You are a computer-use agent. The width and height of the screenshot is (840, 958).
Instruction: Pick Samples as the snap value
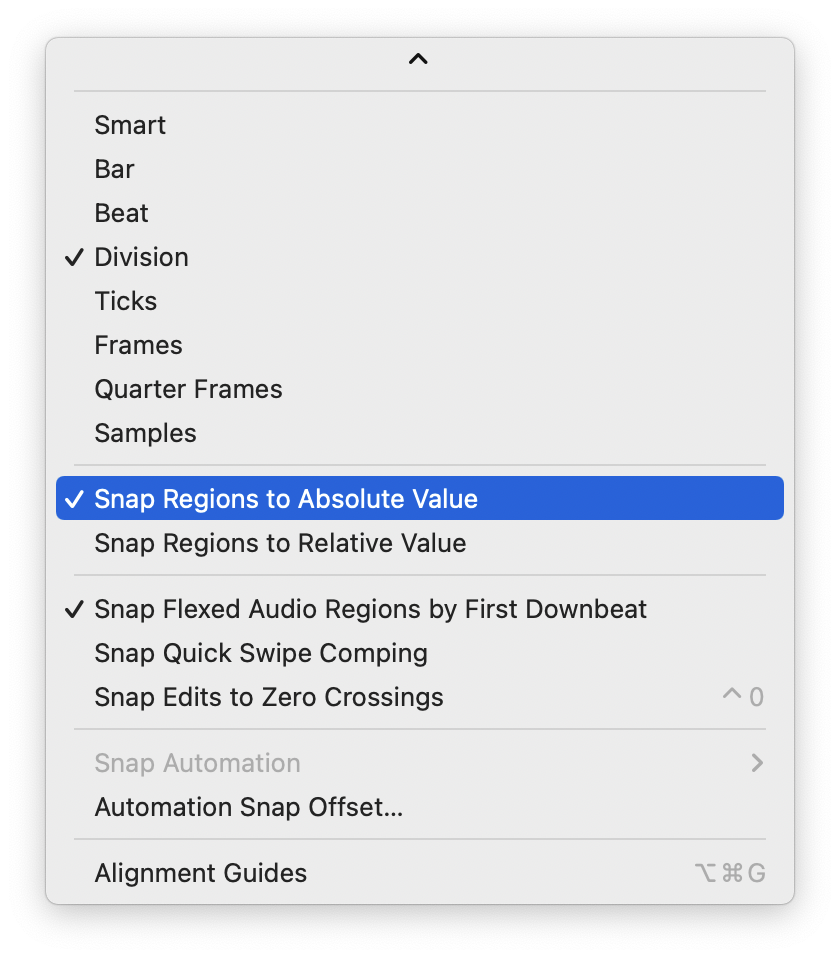pyautogui.click(x=145, y=433)
